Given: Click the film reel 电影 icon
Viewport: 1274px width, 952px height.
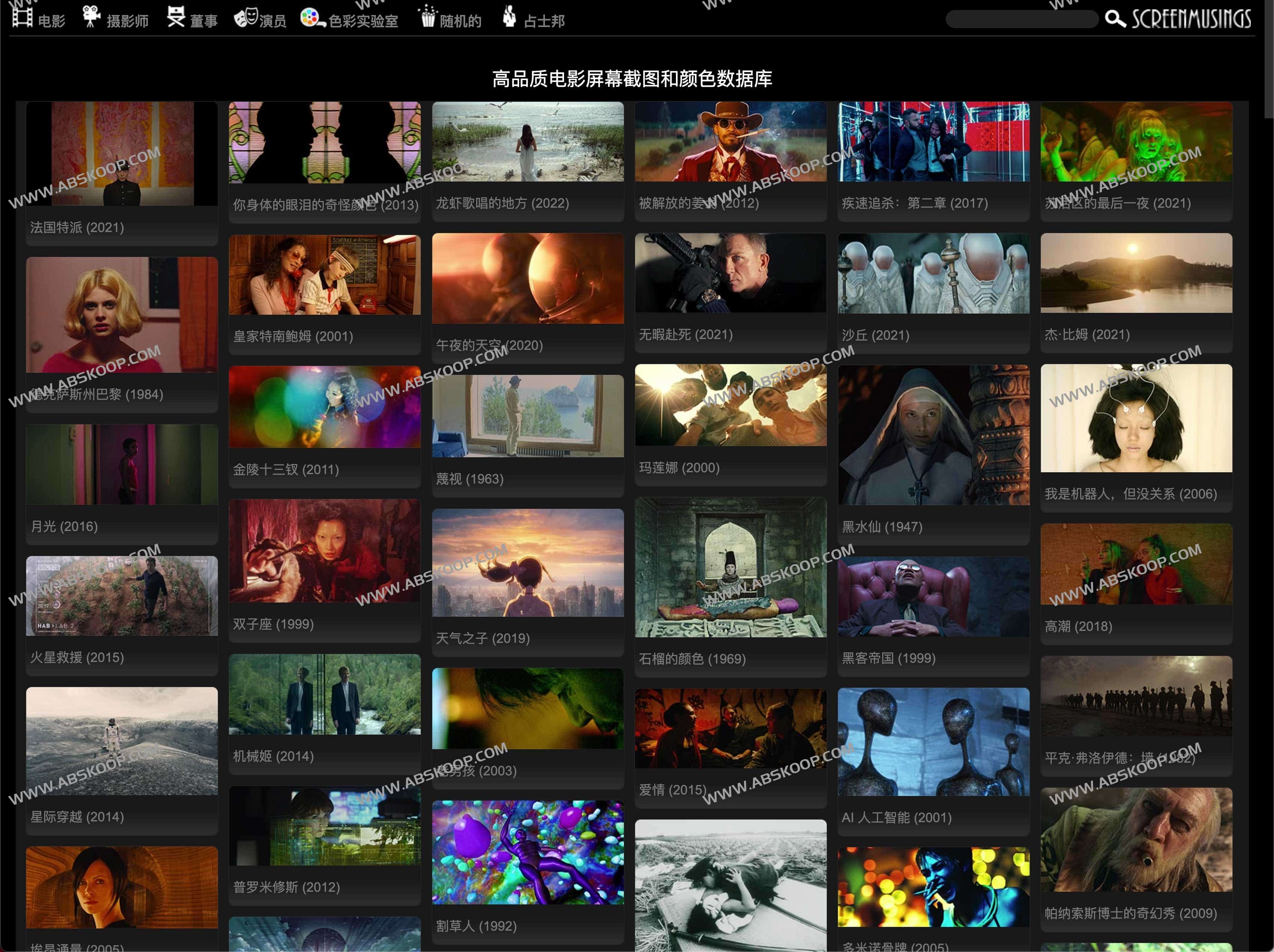Looking at the screenshot, I should click(21, 17).
